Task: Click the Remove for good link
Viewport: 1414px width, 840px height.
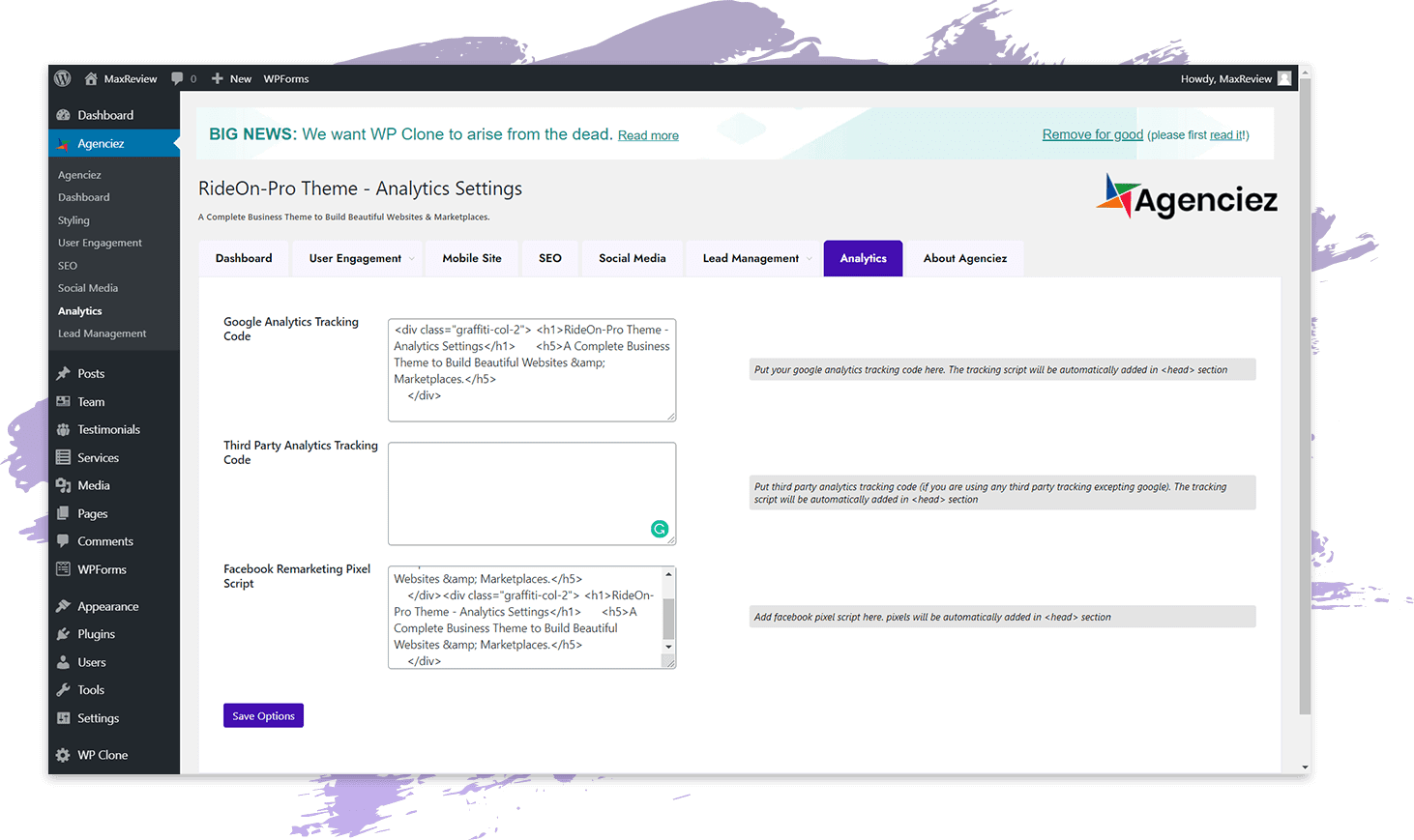Action: tap(1093, 134)
